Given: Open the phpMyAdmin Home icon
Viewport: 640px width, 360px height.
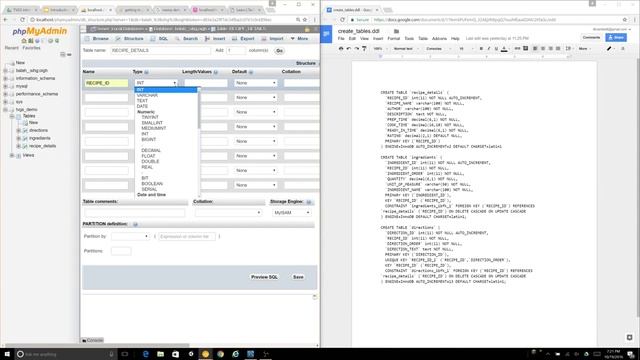Looking at the screenshot, I should click(24, 41).
